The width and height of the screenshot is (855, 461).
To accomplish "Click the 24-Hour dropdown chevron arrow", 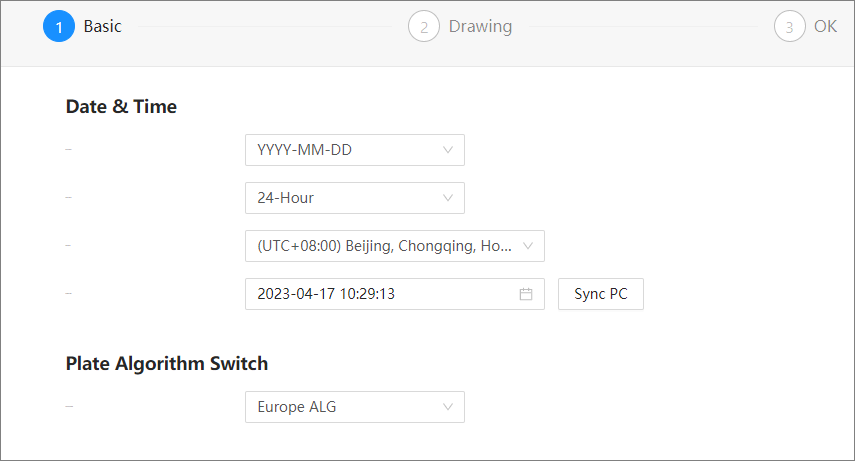I will pyautogui.click(x=448, y=197).
